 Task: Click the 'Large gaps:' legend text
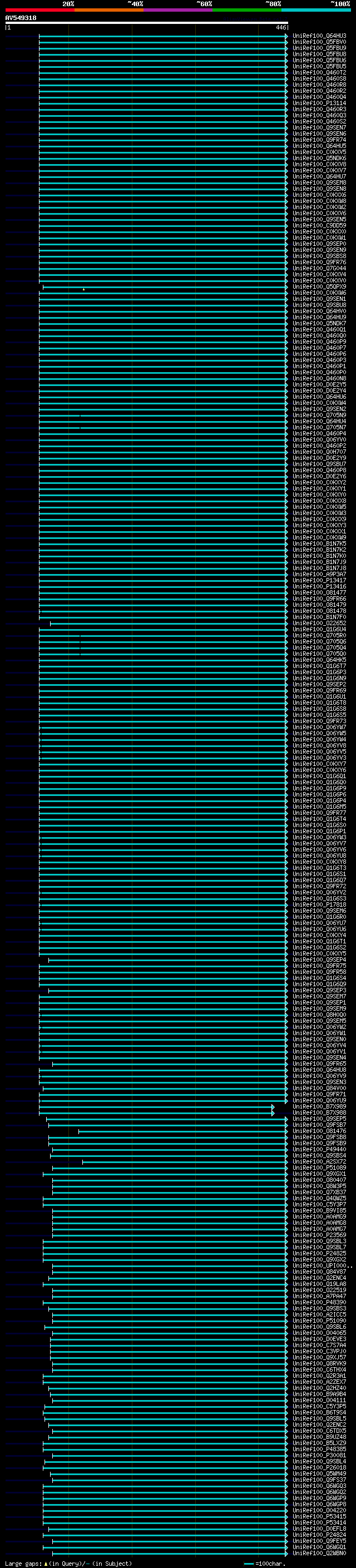(23, 1563)
